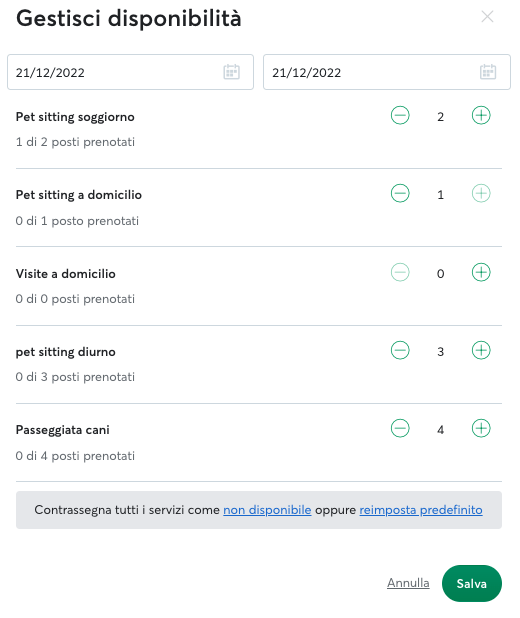Click the reimposta predefinito link
The image size is (520, 618).
pyautogui.click(x=421, y=510)
